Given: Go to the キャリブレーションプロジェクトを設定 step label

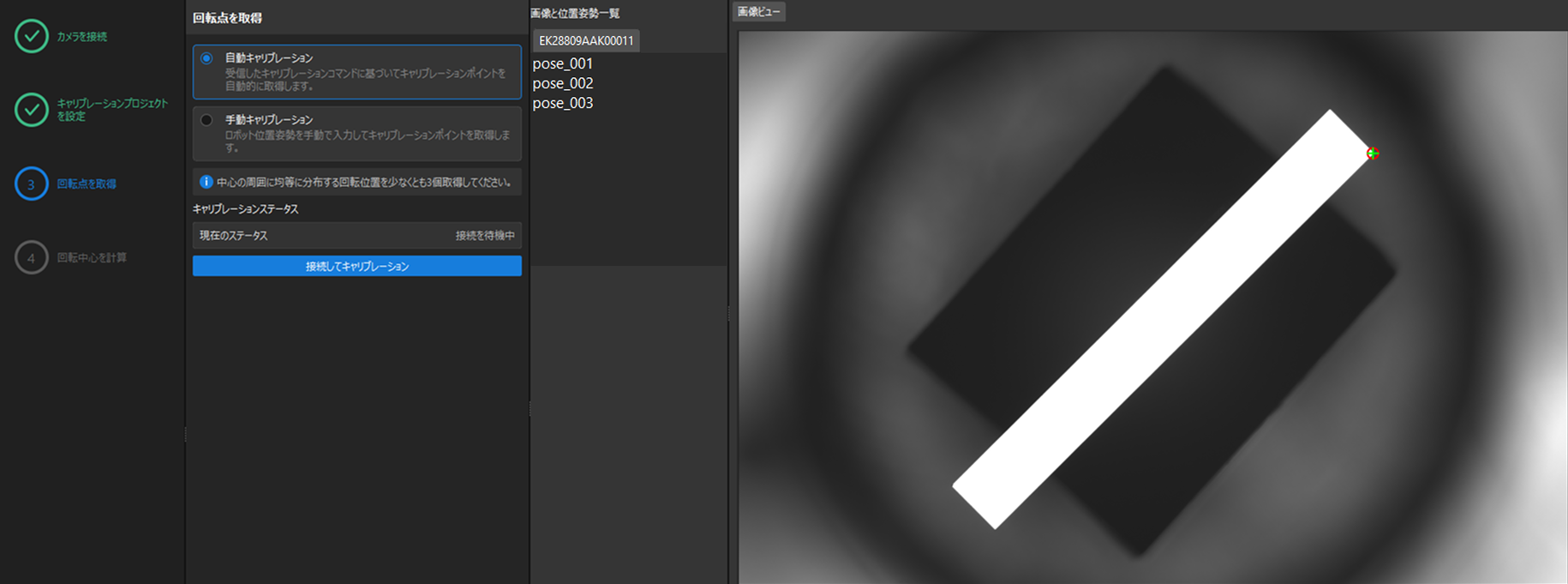Looking at the screenshot, I should point(112,110).
